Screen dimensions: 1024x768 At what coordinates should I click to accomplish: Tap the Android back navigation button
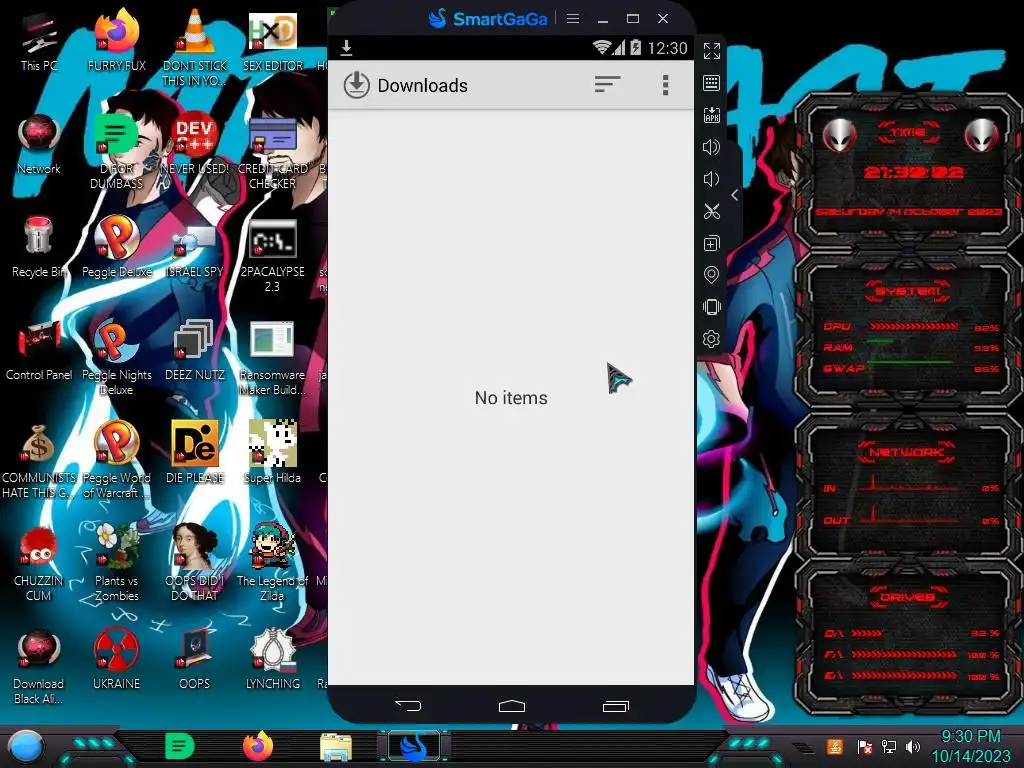tap(408, 705)
